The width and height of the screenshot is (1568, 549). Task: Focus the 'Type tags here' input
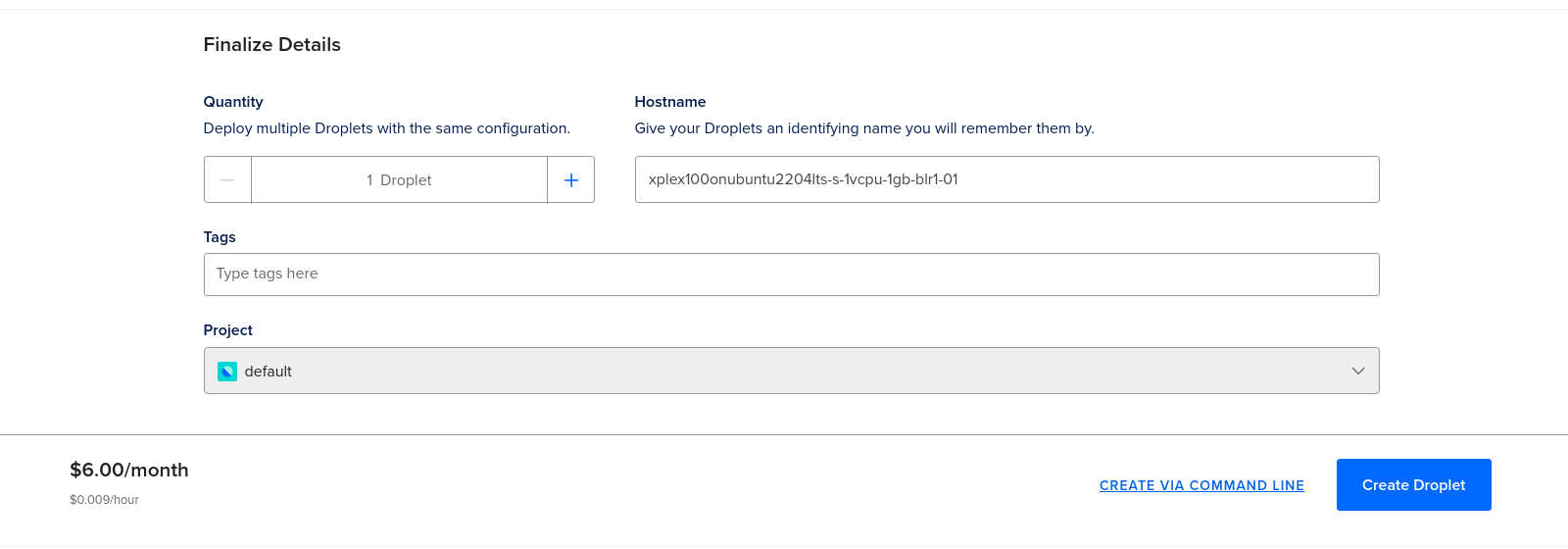pyautogui.click(x=792, y=274)
